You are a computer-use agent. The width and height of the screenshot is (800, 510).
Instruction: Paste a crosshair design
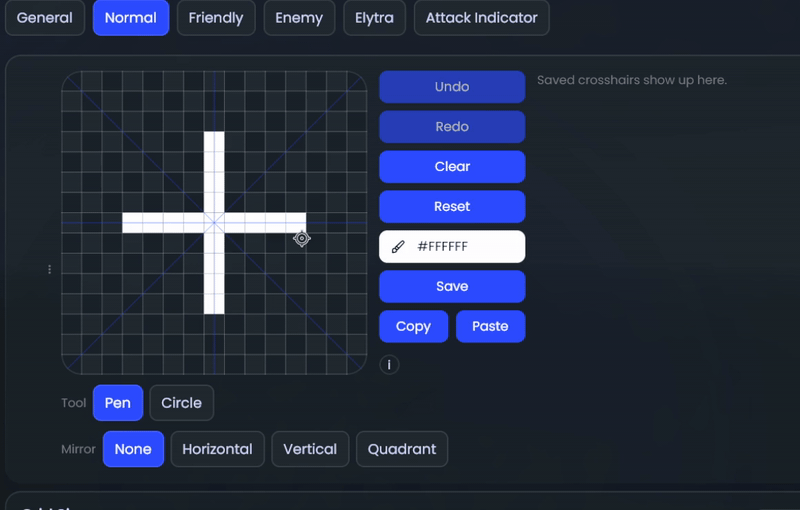(490, 326)
